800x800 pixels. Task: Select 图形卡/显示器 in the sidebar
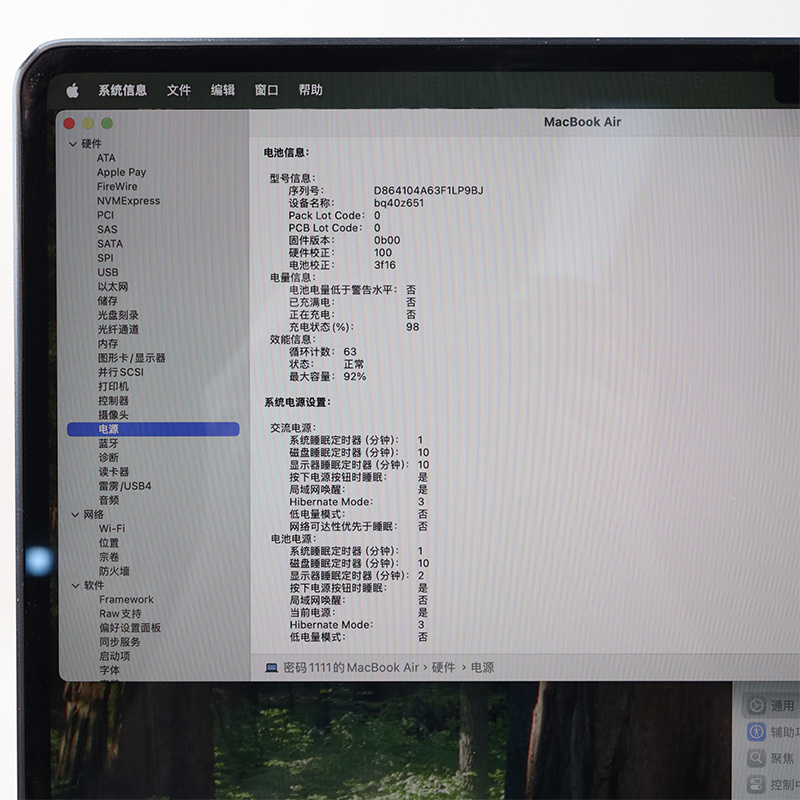(x=132, y=358)
